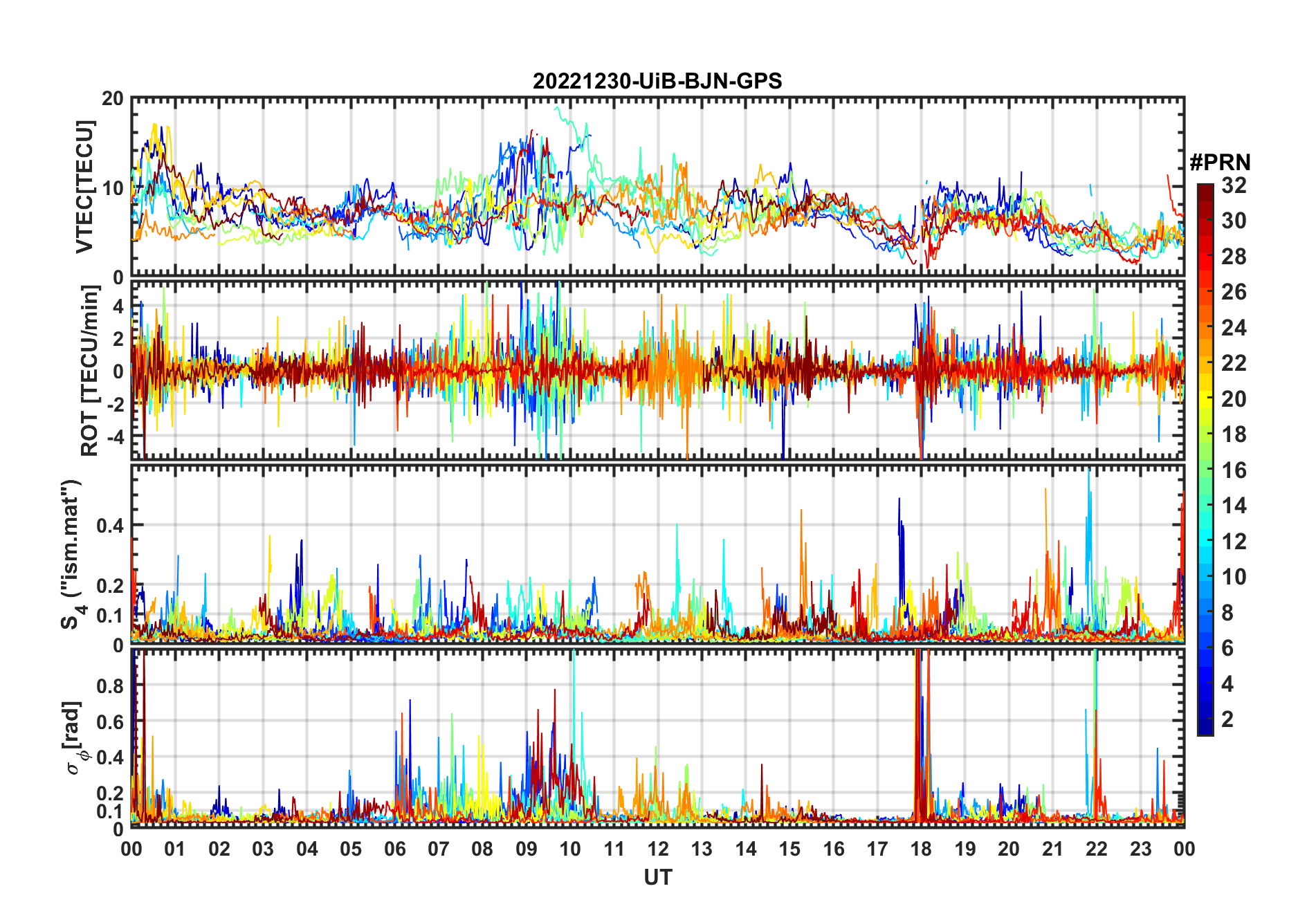The height and width of the screenshot is (920, 1316).
Task: Click colorbar tick label 32
Action: pyautogui.click(x=1234, y=185)
